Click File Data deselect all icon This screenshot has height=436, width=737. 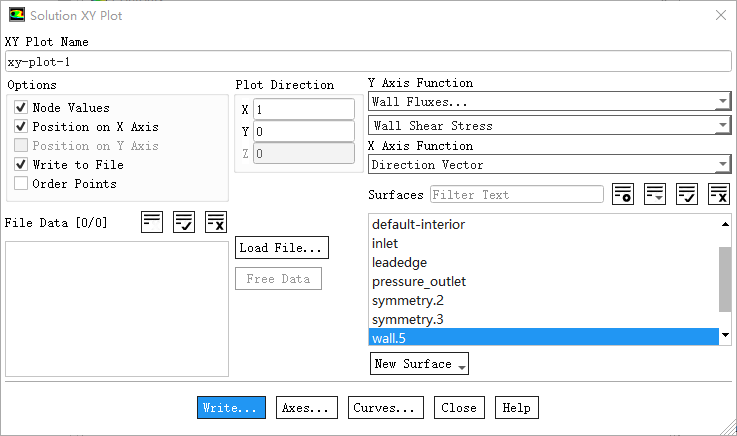tap(216, 222)
